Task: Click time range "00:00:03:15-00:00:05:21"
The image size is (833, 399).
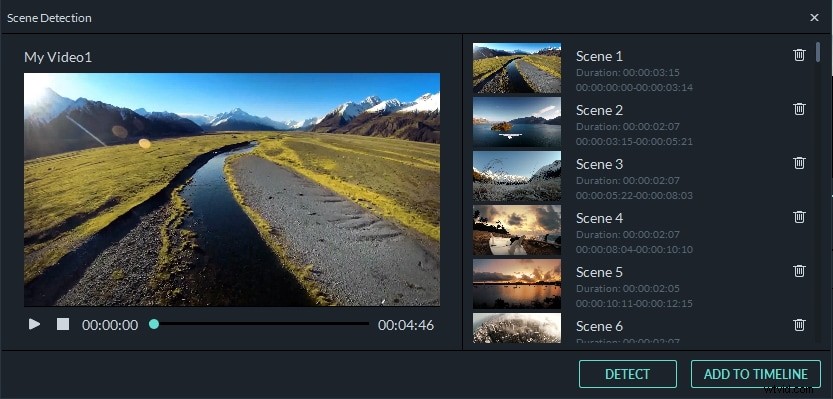Action: (x=634, y=141)
